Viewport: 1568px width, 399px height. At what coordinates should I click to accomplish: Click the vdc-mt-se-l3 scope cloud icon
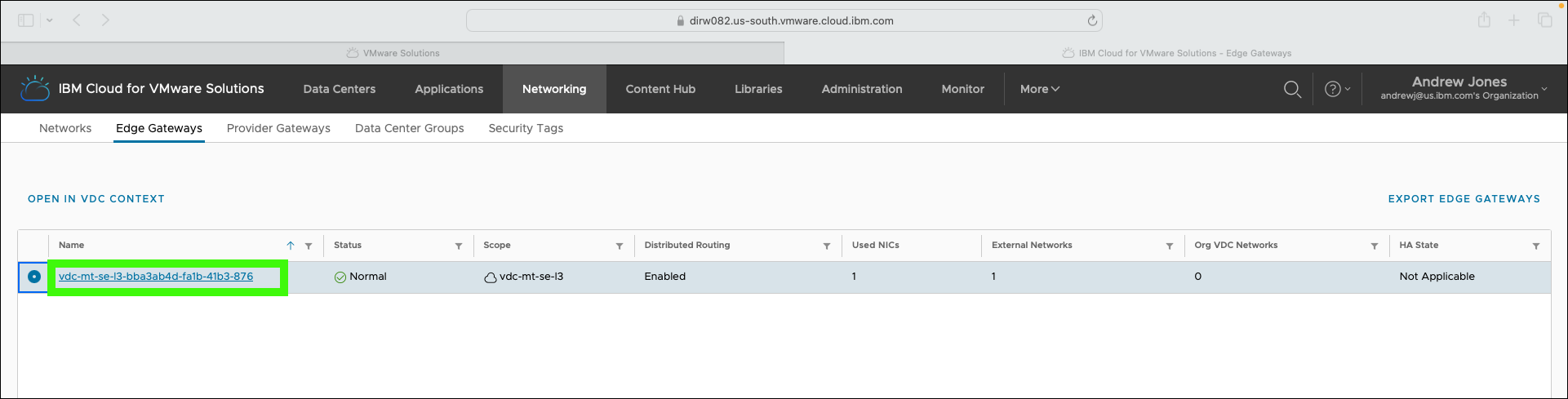tap(490, 277)
